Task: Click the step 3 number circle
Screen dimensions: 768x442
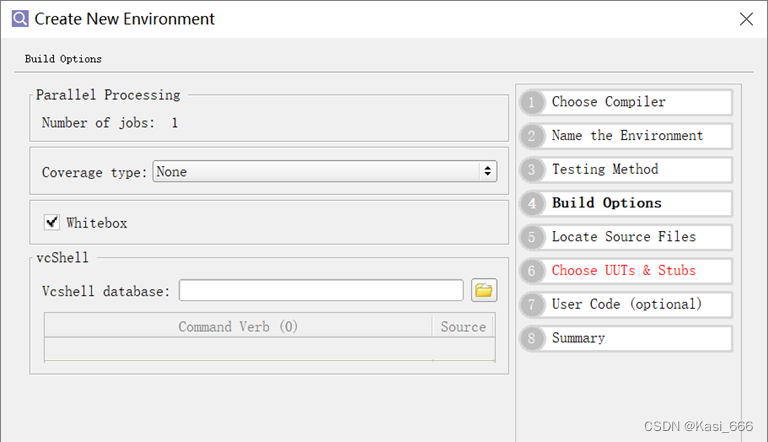Action: [533, 170]
